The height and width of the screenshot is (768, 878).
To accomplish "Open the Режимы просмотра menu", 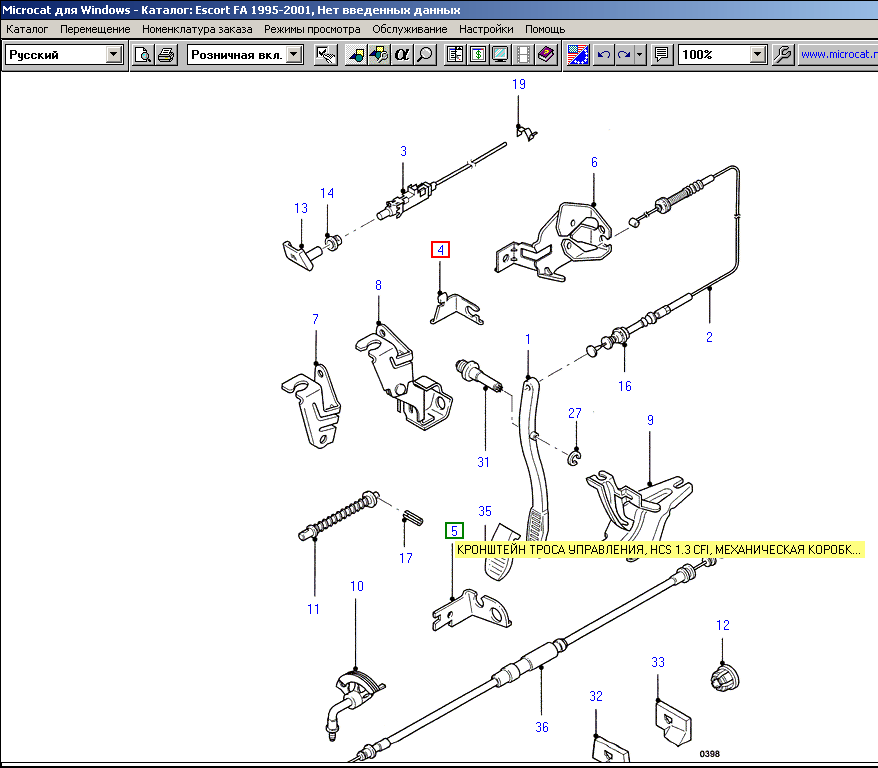I will point(312,30).
